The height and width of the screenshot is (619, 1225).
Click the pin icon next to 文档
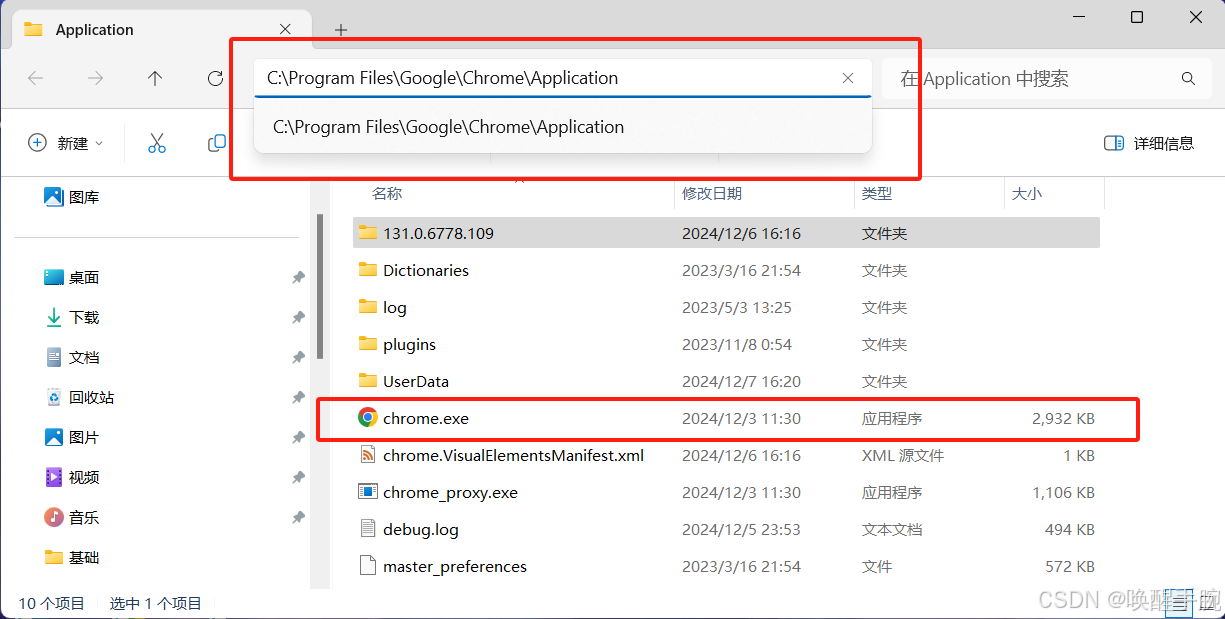298,357
